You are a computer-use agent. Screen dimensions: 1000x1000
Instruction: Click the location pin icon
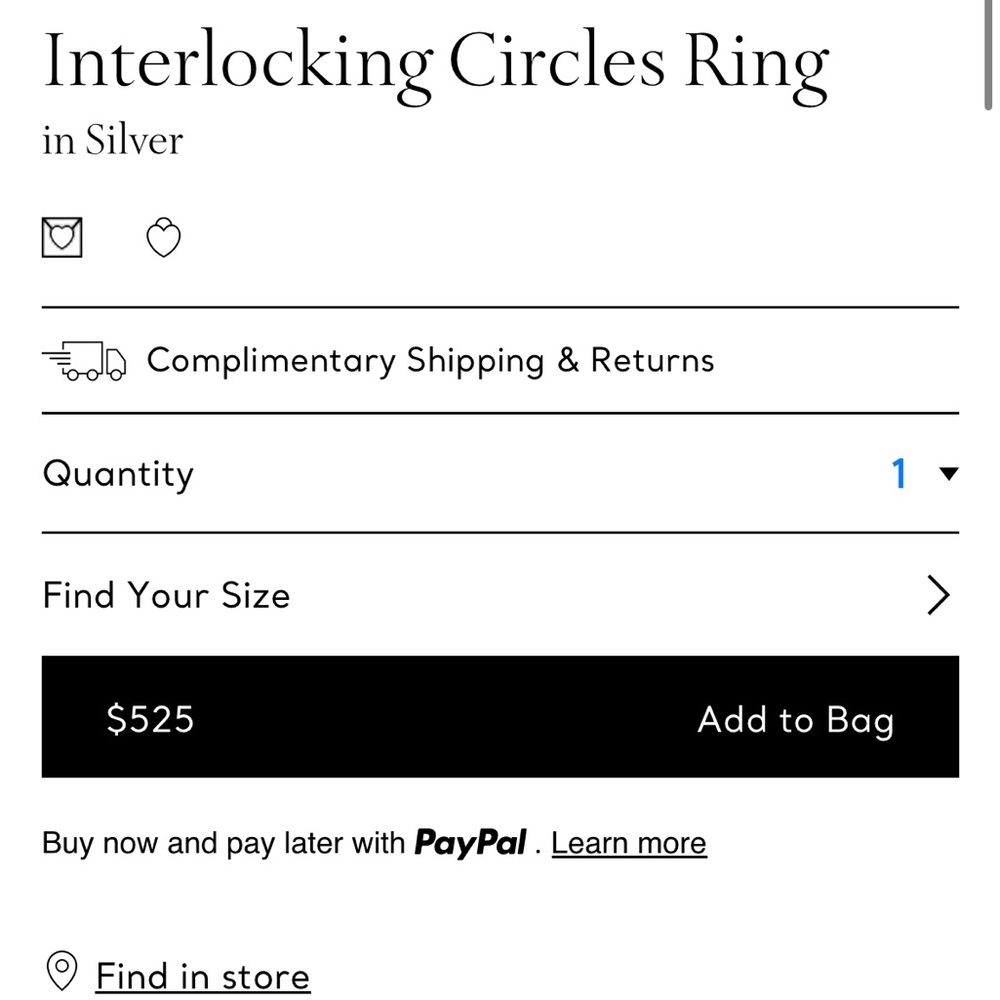[62, 971]
